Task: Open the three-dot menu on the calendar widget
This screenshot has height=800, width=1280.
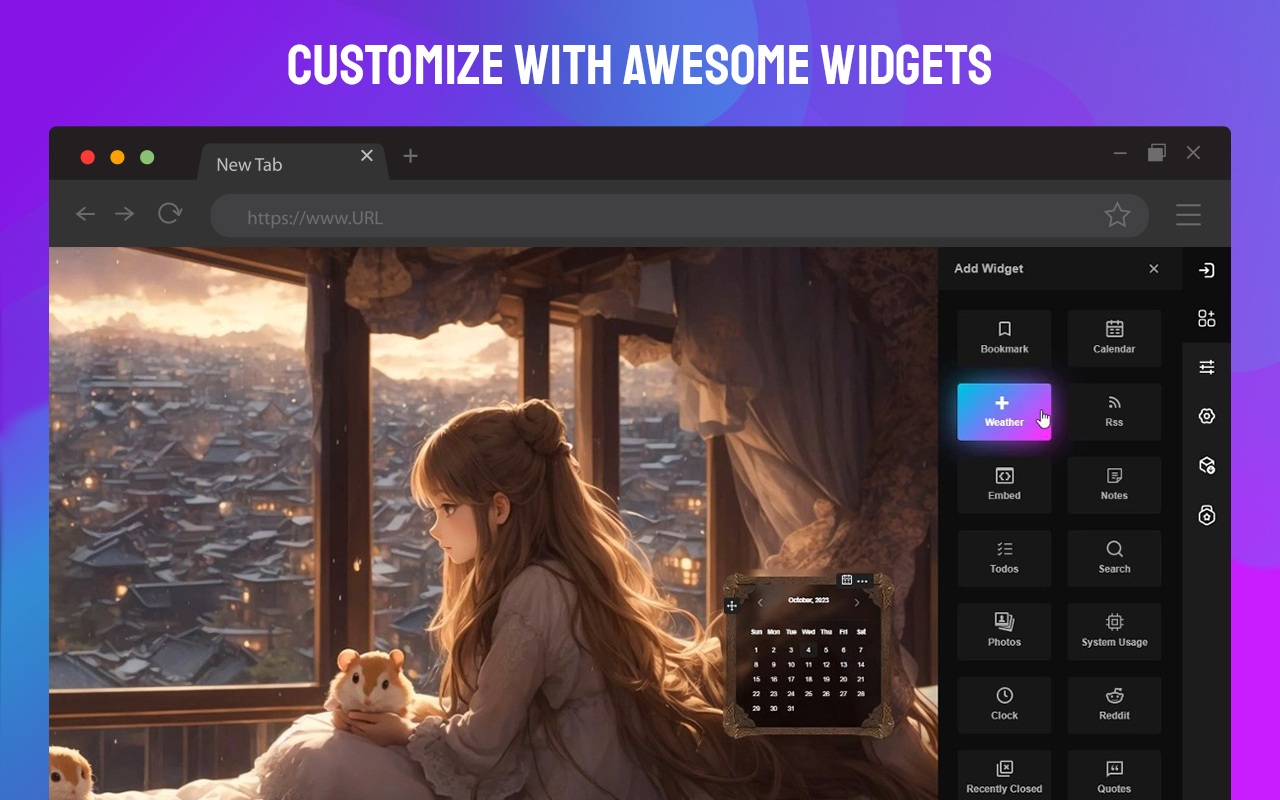Action: (x=862, y=579)
